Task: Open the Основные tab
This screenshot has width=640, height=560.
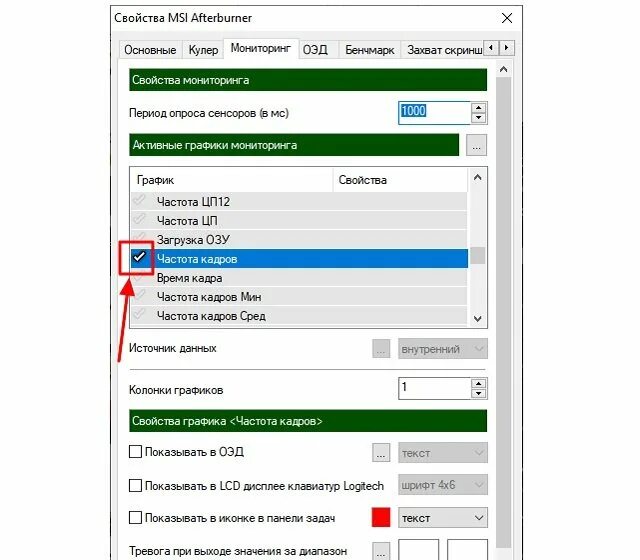Action: [x=150, y=50]
